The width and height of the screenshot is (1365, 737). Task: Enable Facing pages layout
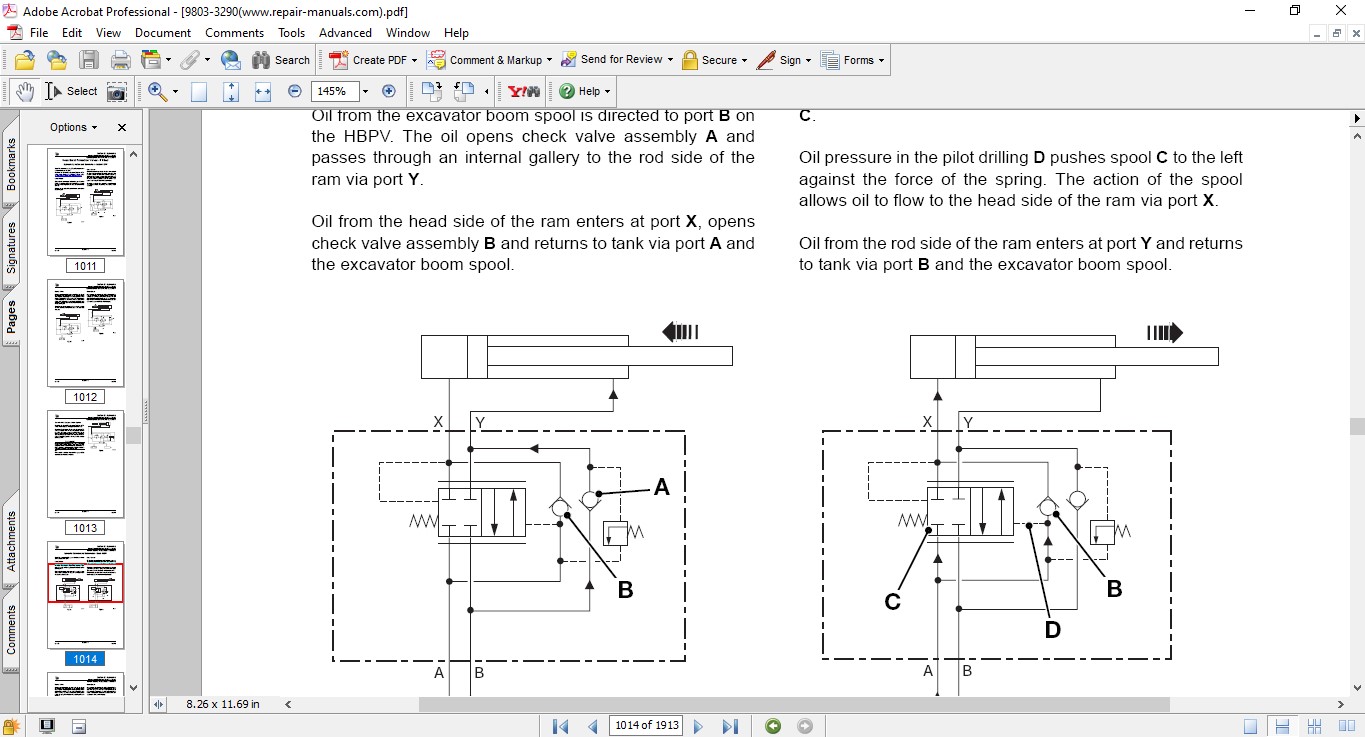click(x=1345, y=726)
